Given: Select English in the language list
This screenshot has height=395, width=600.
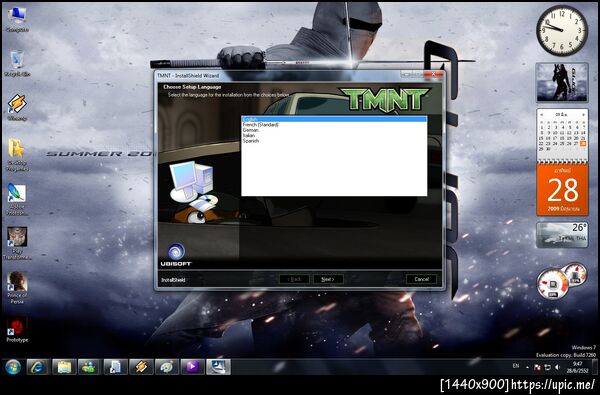Looking at the screenshot, I should click(x=334, y=119).
